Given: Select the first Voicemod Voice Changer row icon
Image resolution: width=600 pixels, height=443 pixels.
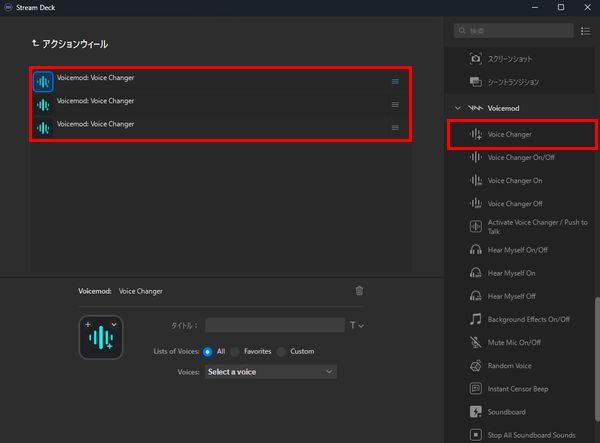Looking at the screenshot, I should [x=43, y=81].
